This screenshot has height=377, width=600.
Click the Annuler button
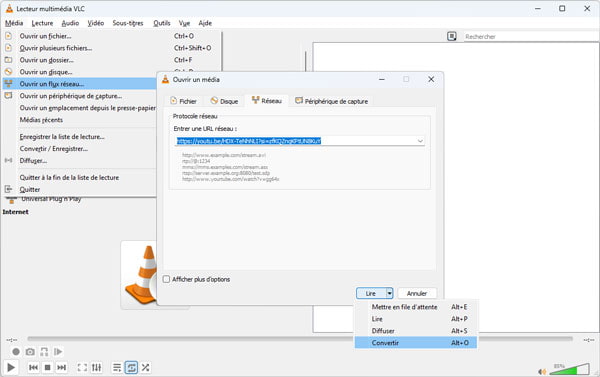click(x=417, y=293)
